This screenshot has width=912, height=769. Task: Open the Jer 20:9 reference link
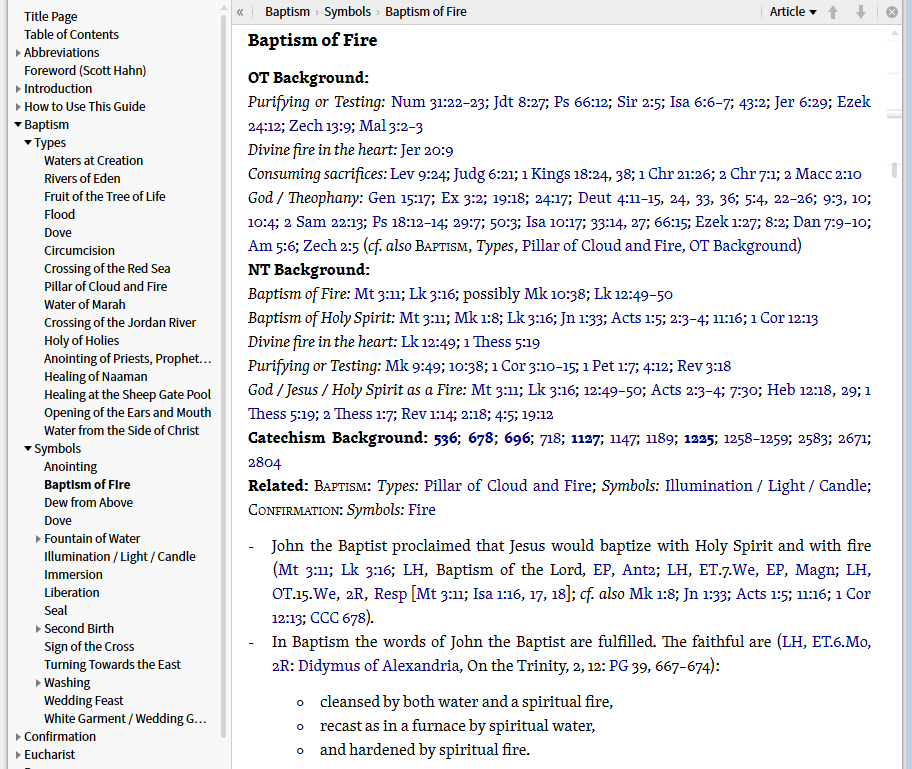[x=427, y=150]
